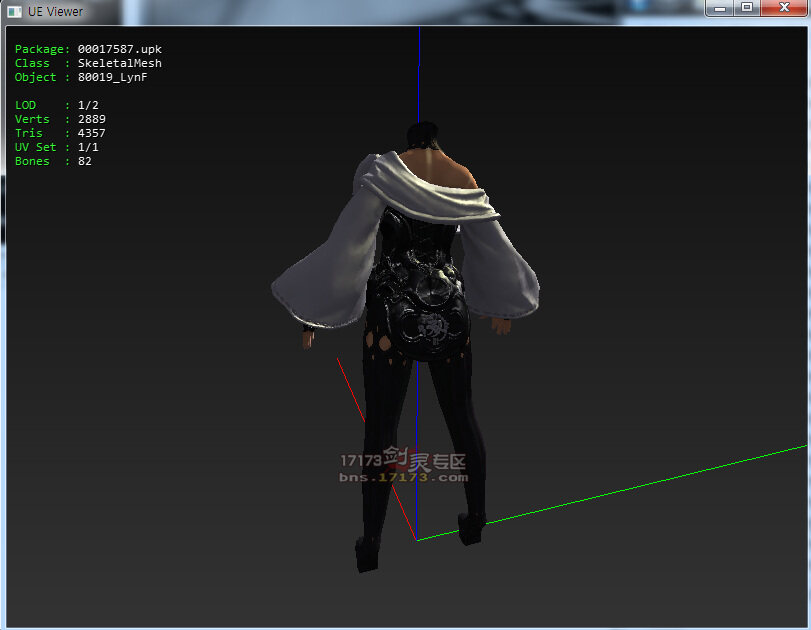Click the Tris value 4357
The image size is (811, 630).
[92, 133]
